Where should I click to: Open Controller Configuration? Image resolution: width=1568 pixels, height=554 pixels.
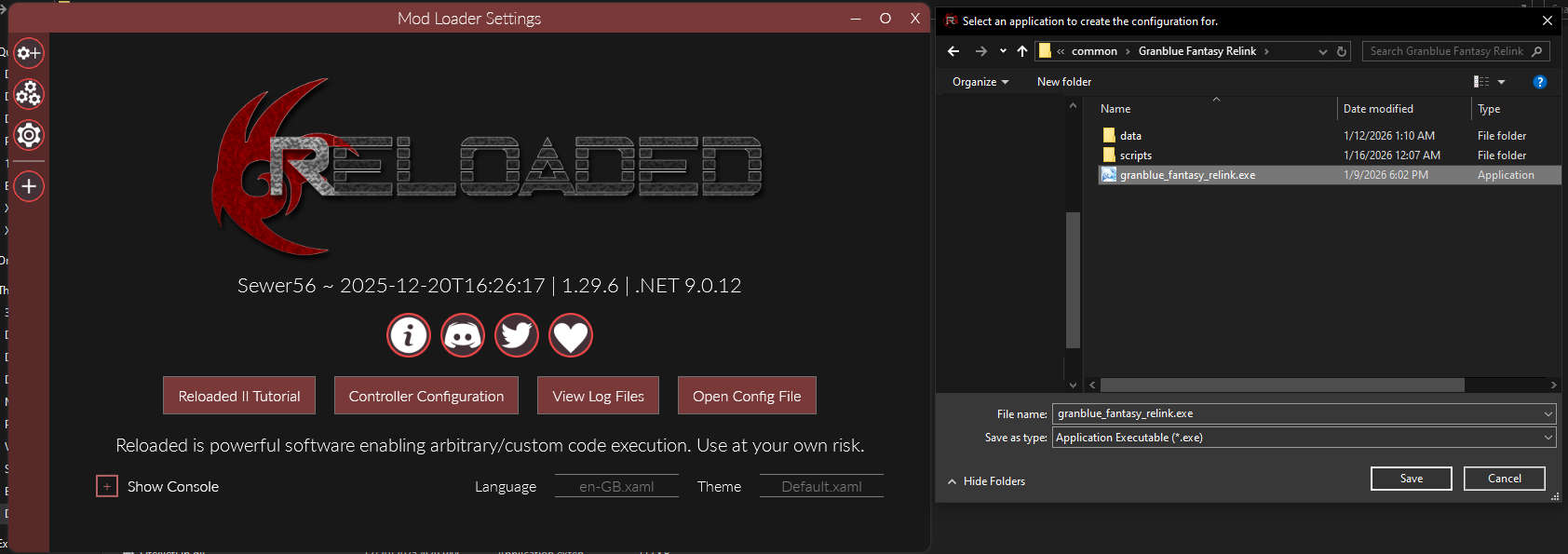426,396
